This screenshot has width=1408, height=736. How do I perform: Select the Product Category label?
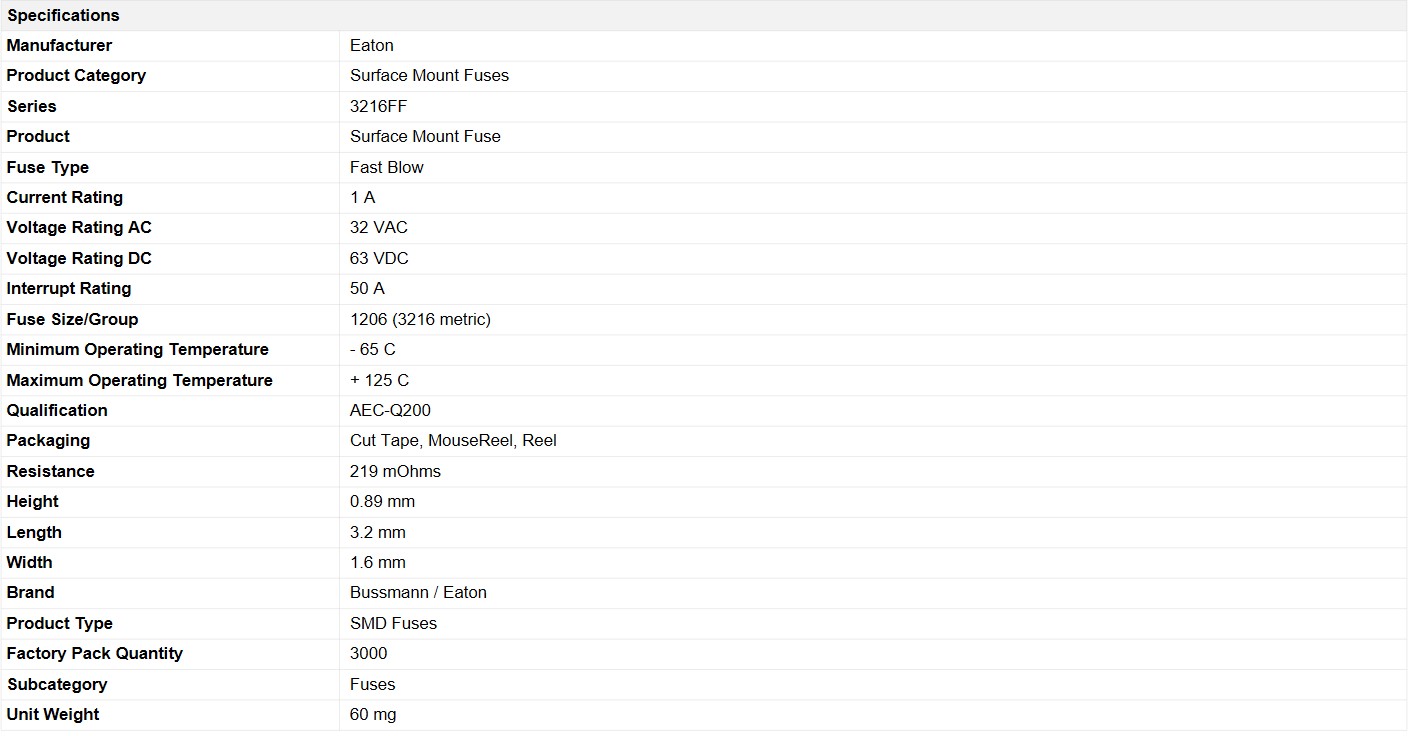(x=76, y=76)
